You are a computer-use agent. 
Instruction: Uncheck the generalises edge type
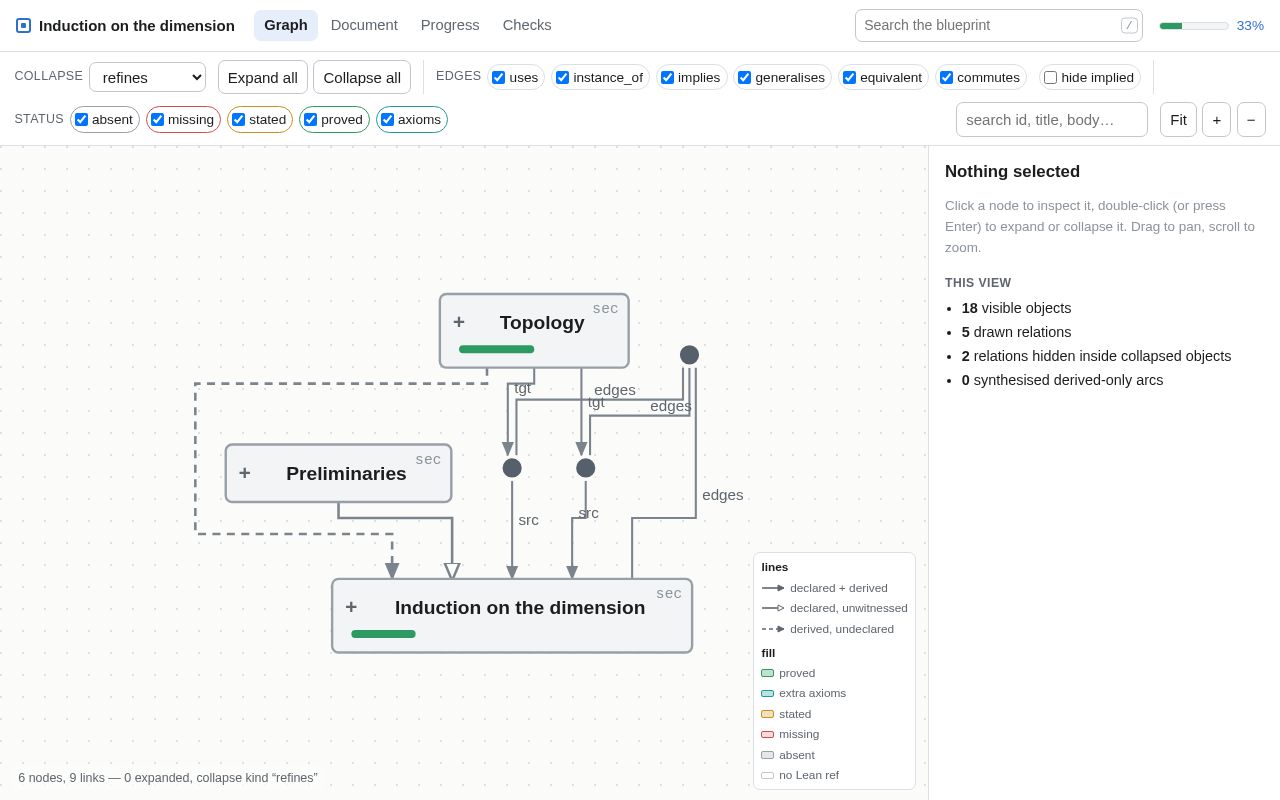(744, 77)
